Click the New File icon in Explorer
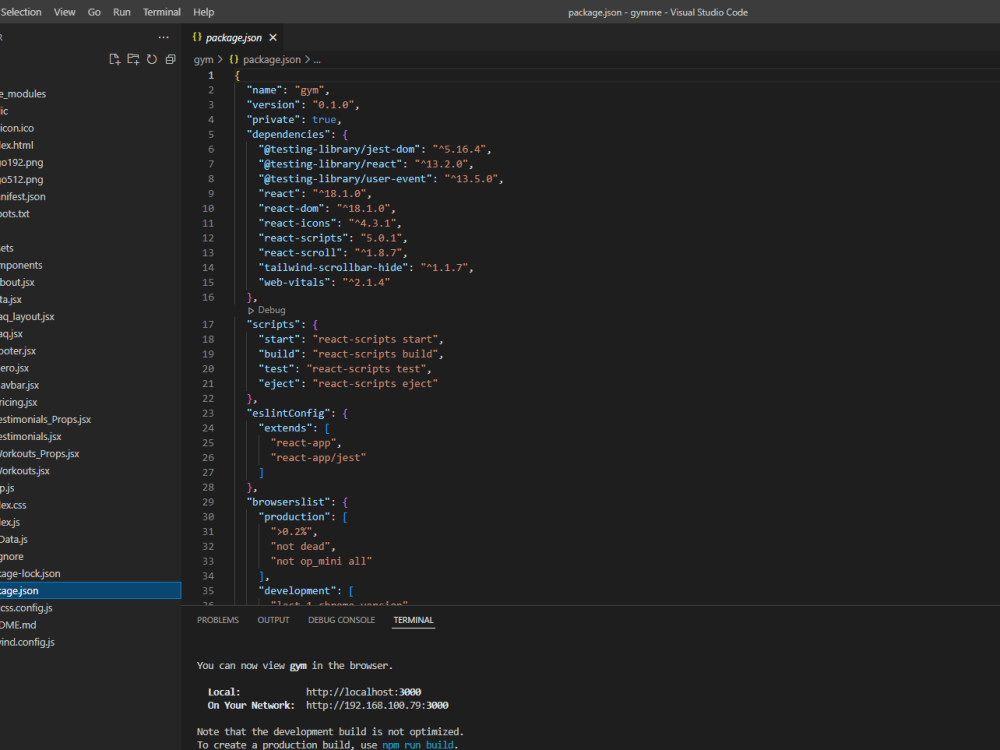The width and height of the screenshot is (1000, 750). (x=114, y=58)
